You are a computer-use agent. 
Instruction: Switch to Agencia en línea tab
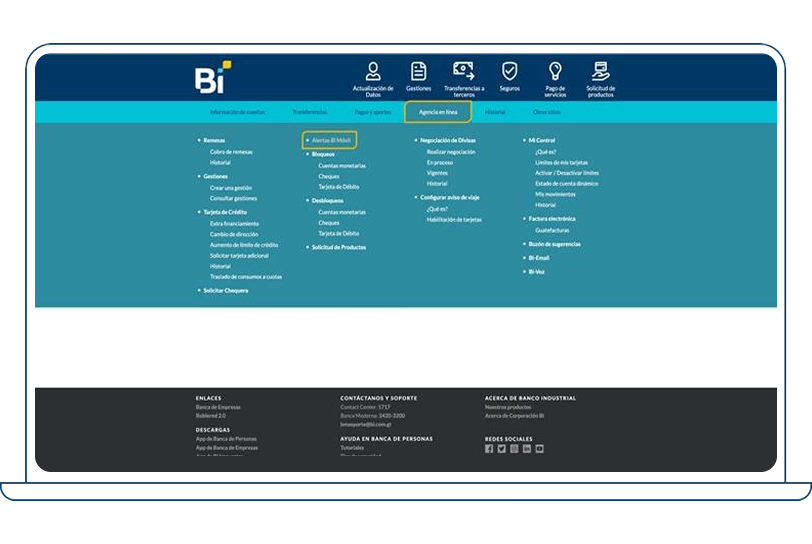(x=438, y=112)
